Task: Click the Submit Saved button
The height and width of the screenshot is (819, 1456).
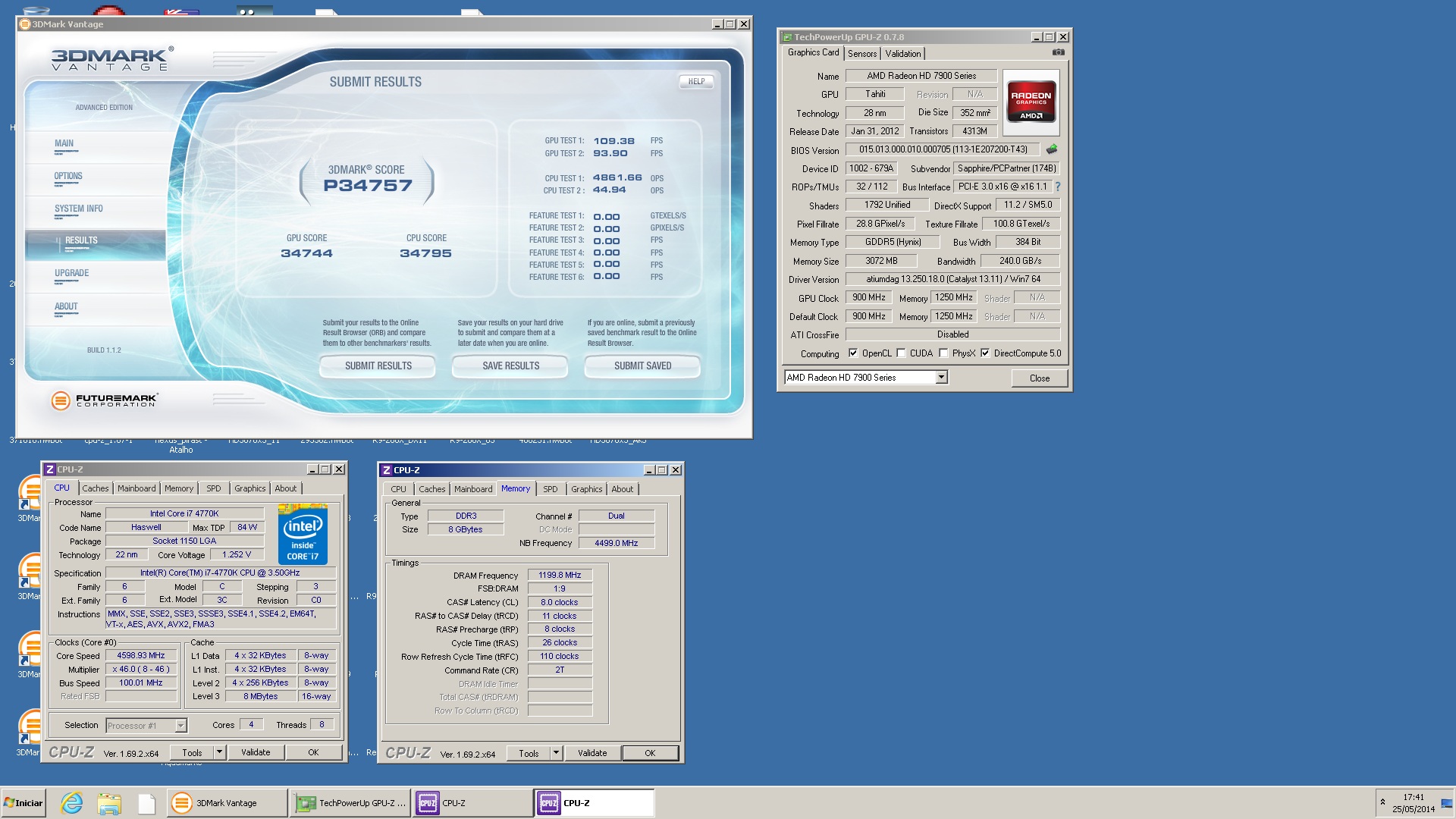Action: pos(642,366)
